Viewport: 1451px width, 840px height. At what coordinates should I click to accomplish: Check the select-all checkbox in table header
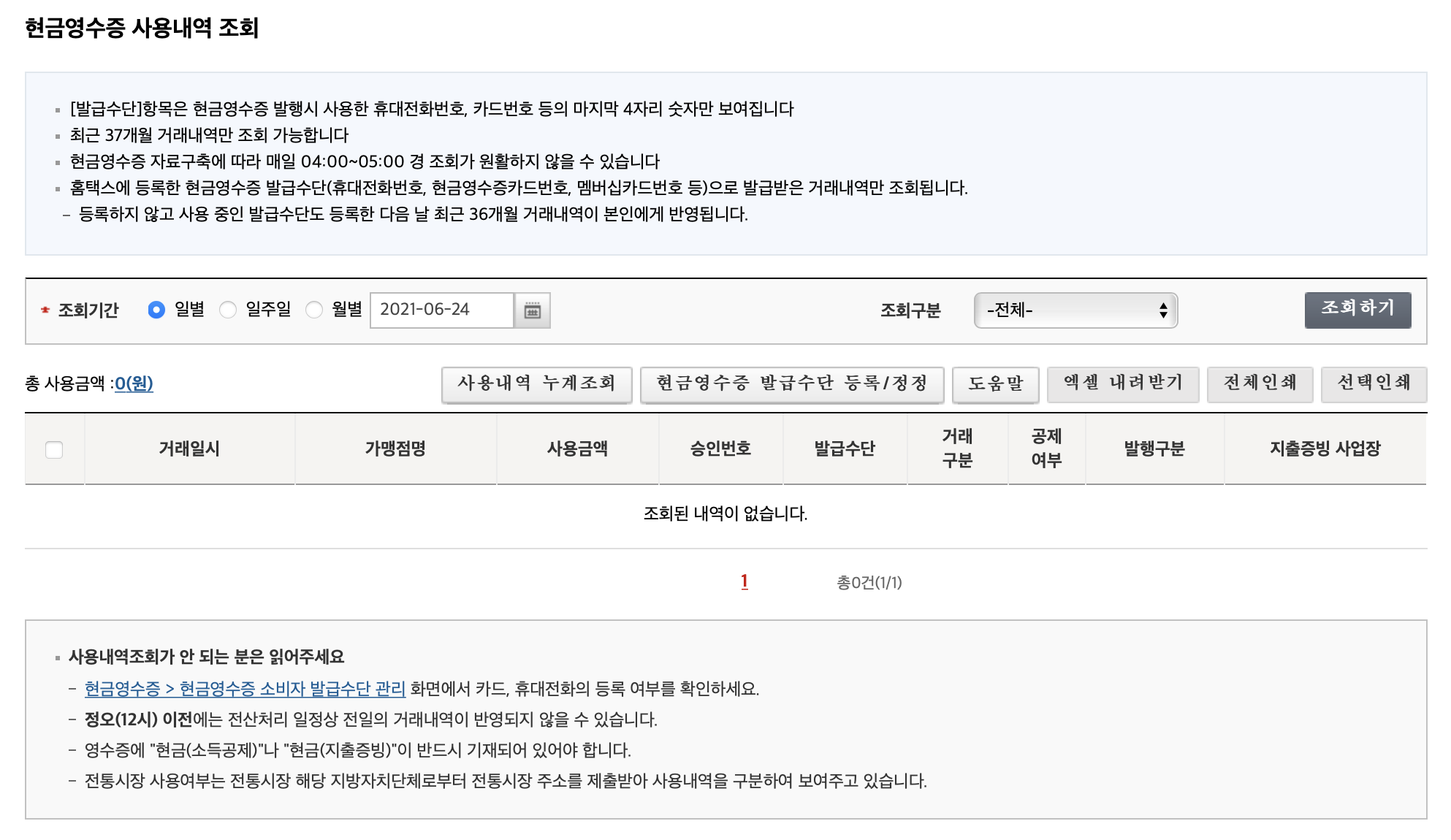pyautogui.click(x=54, y=449)
